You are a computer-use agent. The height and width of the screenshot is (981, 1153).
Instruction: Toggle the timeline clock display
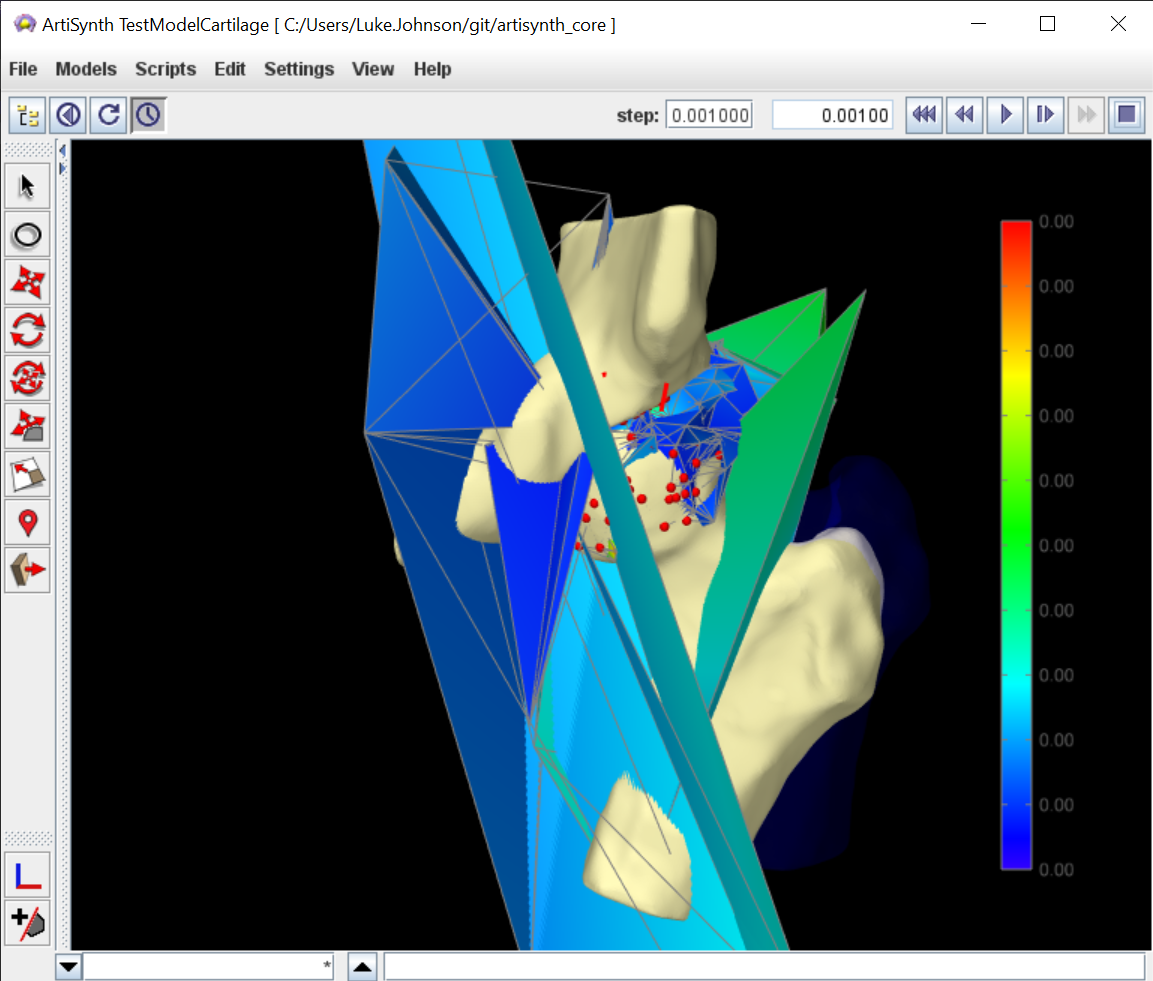point(148,115)
